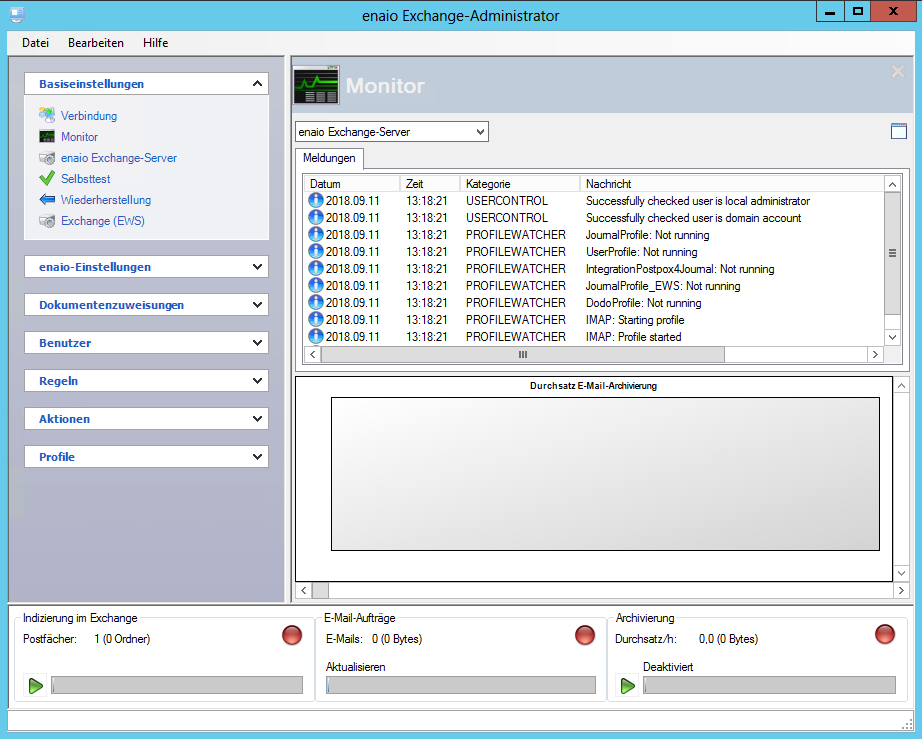Viewport: 922px width, 739px height.
Task: Expand the enaio-Einstellungen section
Action: click(x=257, y=267)
